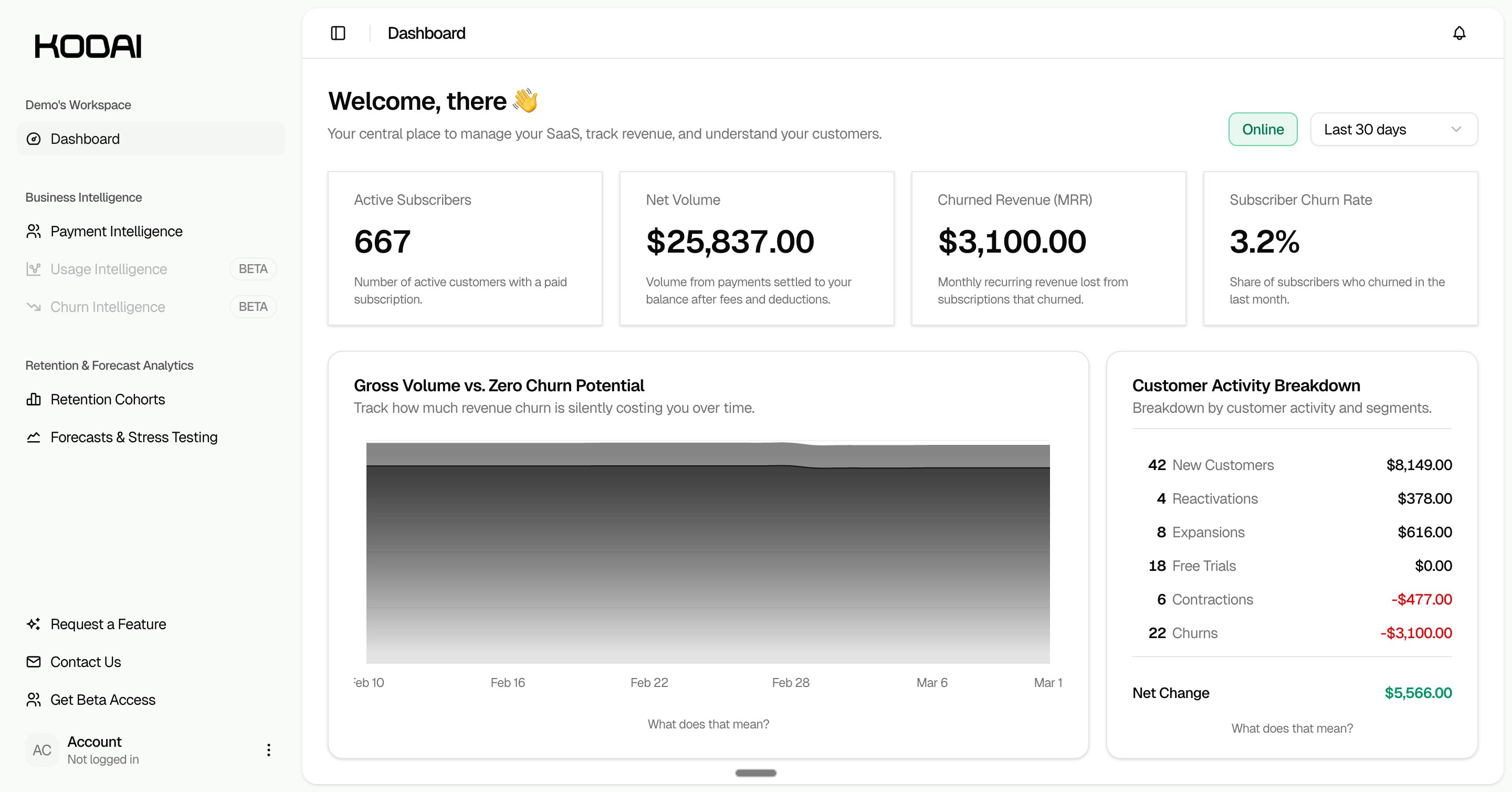Click the Contact Us envelope icon
This screenshot has height=792, width=1512.
34,662
